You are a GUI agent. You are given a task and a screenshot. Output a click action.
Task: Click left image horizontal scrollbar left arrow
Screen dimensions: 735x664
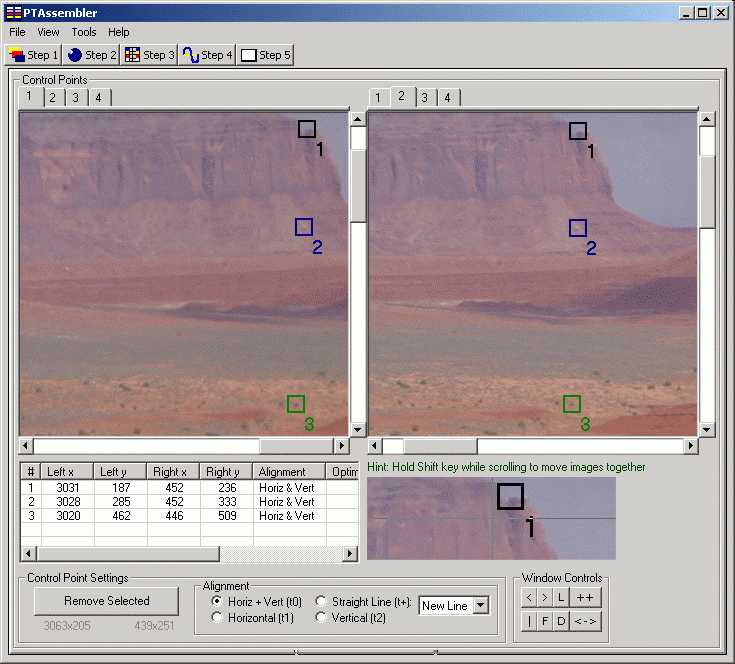tap(26, 446)
